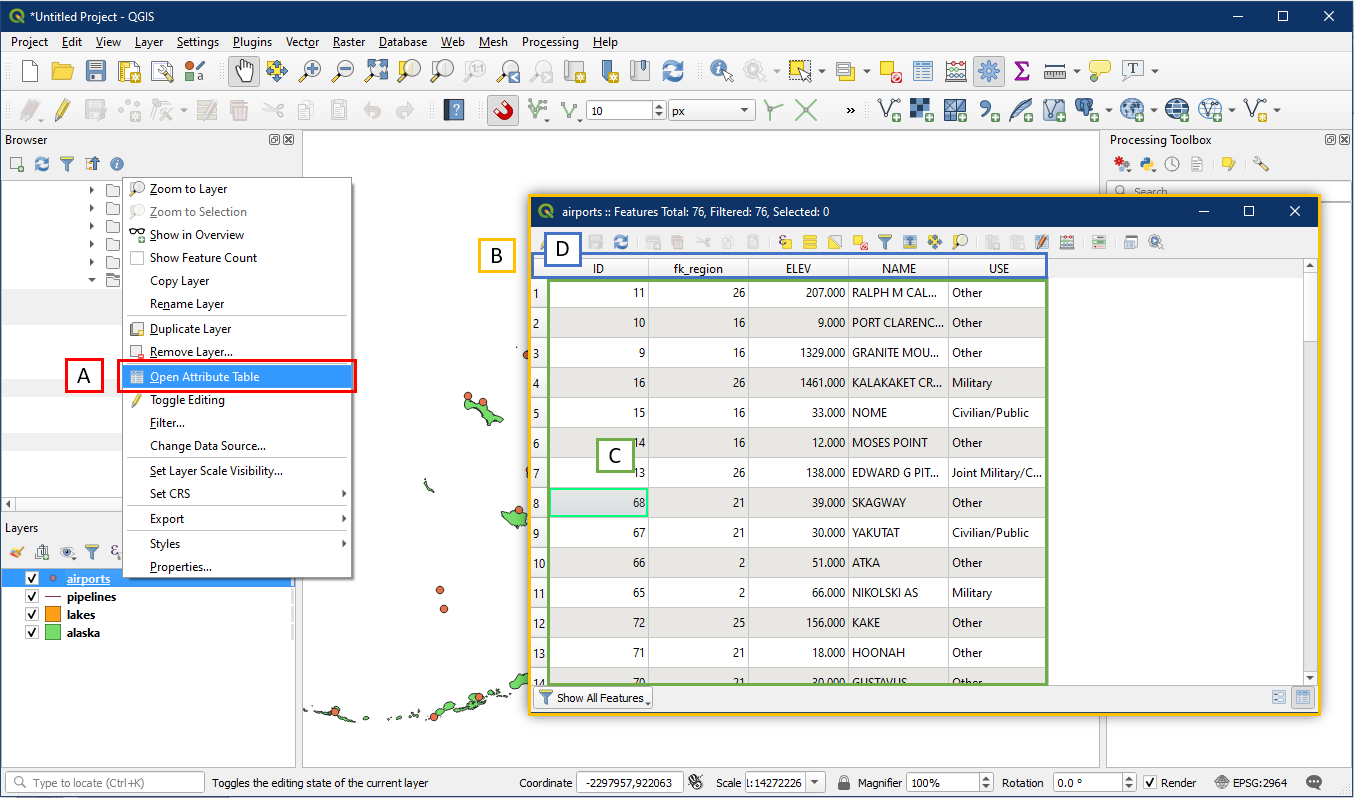Image resolution: width=1354 pixels, height=798 pixels.
Task: Disable the Render checkbox in status bar
Action: [x=1150, y=783]
